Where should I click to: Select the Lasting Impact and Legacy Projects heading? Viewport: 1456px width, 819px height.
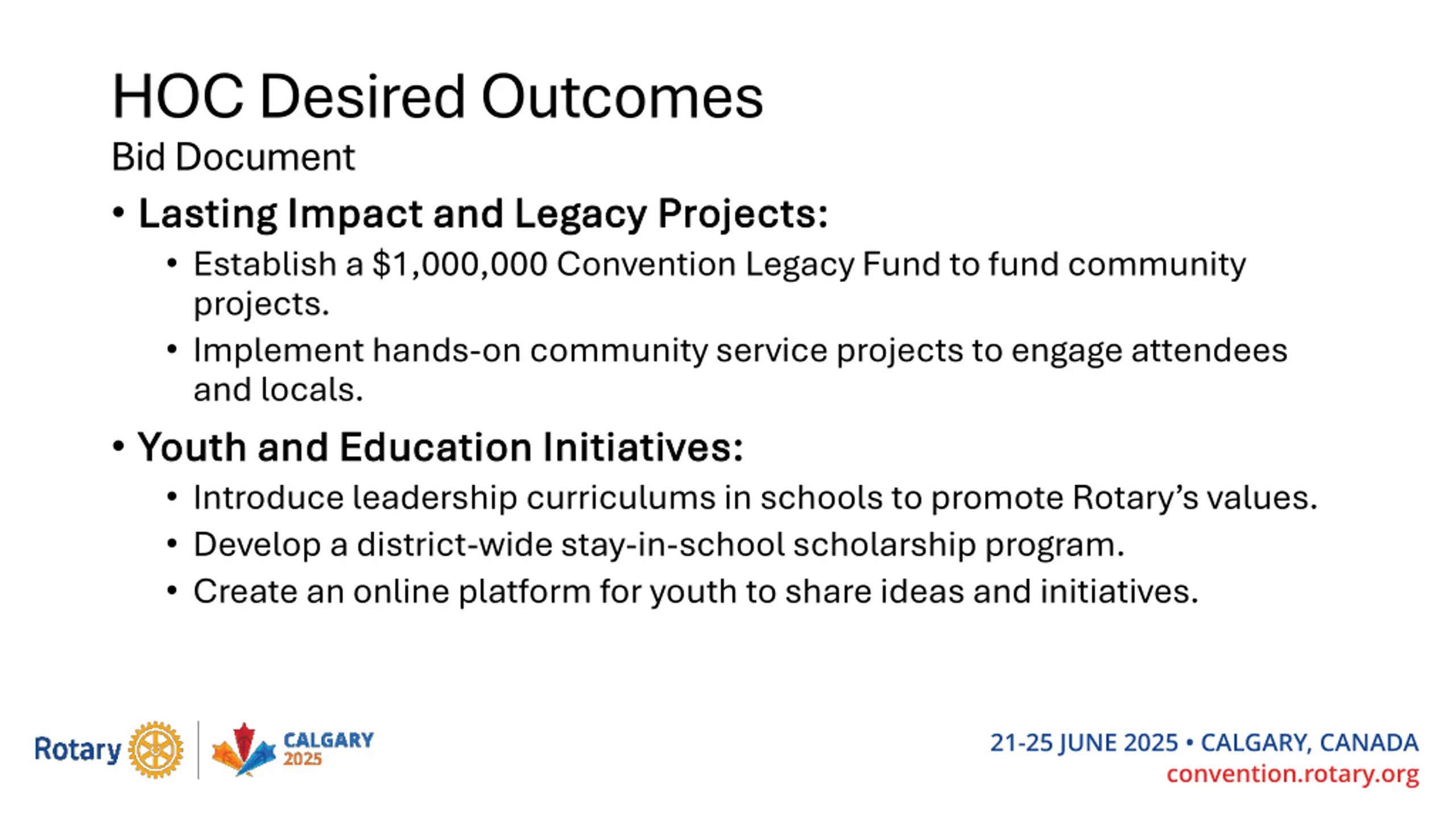[483, 214]
